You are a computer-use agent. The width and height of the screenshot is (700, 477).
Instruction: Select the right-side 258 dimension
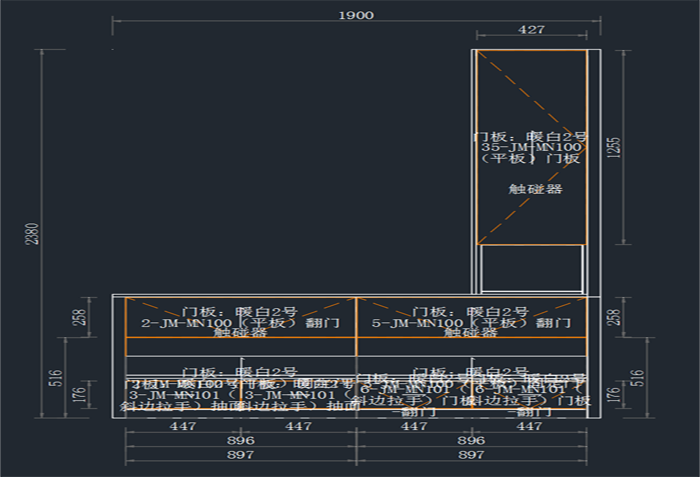tap(613, 316)
